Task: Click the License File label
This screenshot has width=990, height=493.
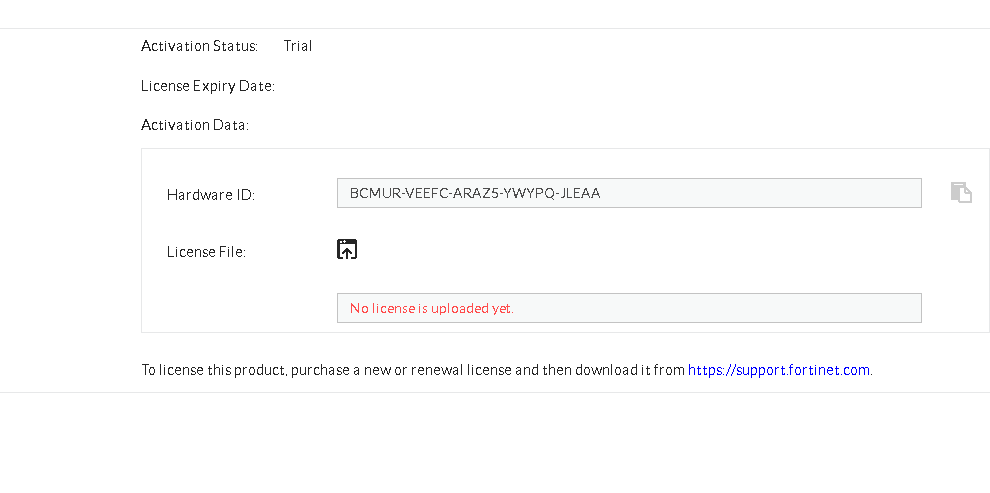Action: 206,252
